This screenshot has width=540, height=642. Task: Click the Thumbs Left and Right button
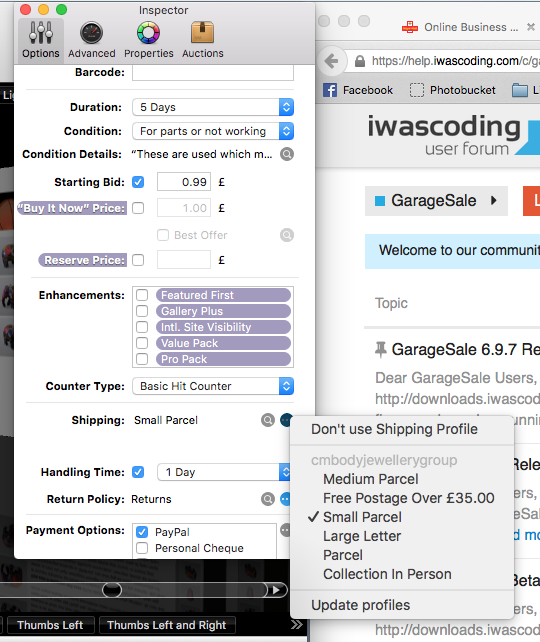pyautogui.click(x=167, y=625)
